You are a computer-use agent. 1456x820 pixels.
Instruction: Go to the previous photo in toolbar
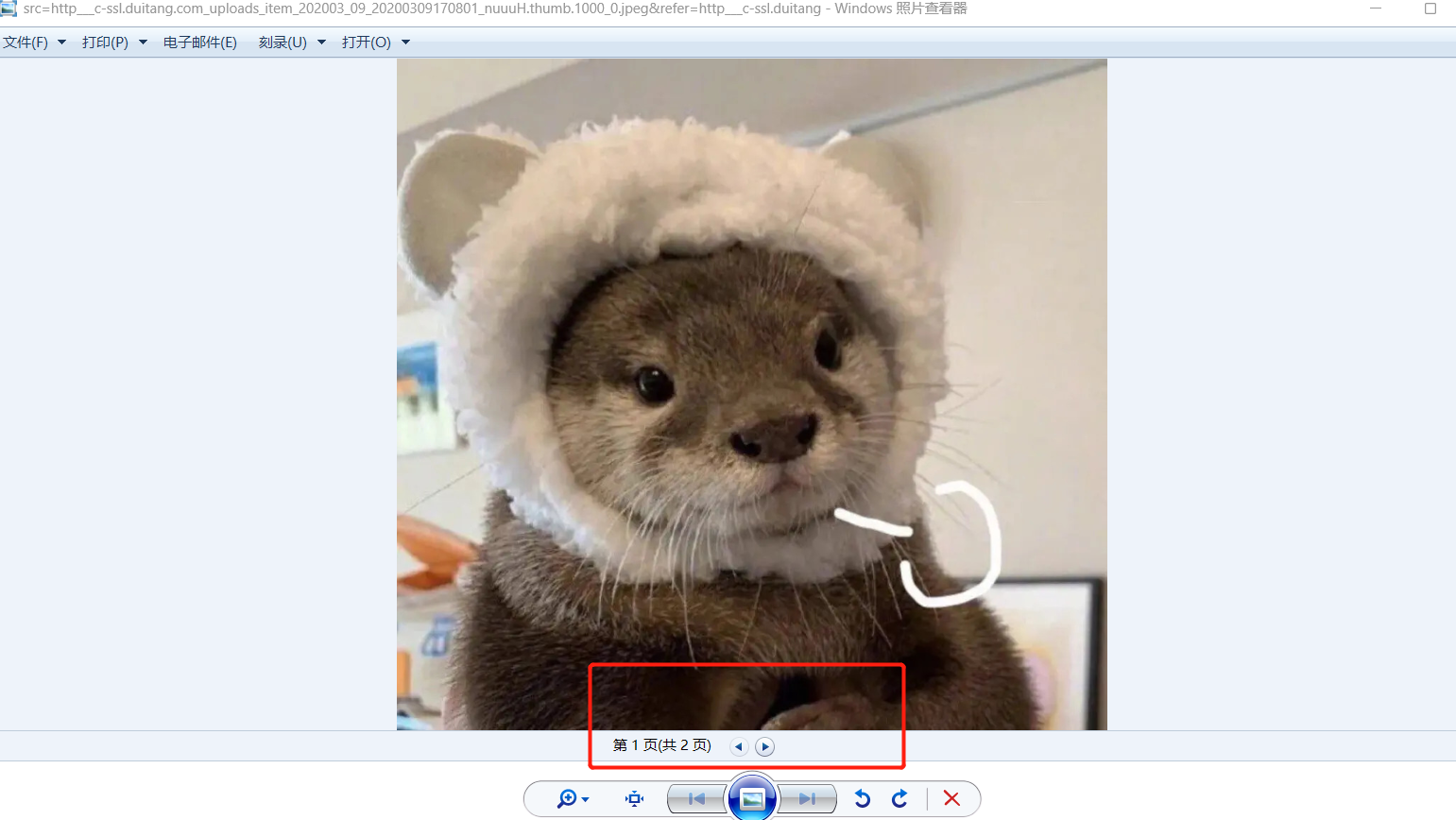click(x=696, y=799)
